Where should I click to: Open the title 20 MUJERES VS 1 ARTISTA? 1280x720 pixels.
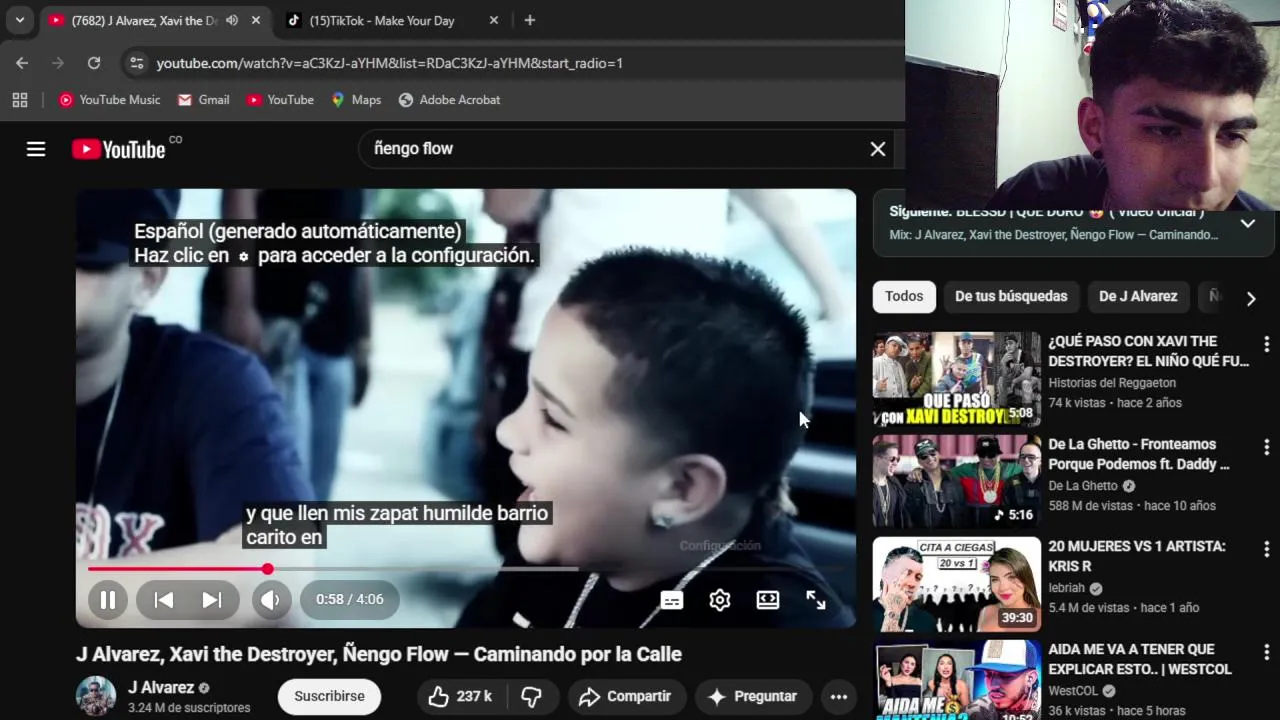pos(1136,556)
